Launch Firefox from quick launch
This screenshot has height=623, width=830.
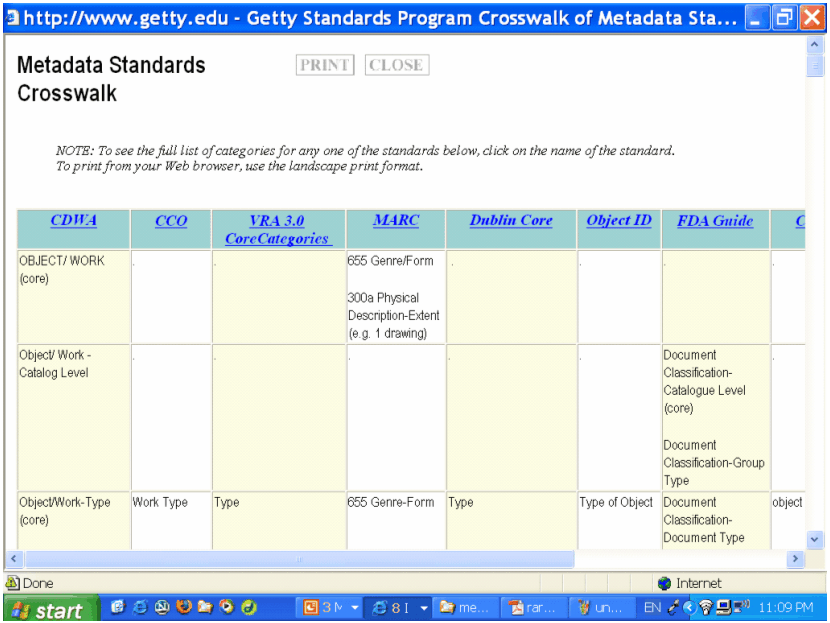click(184, 607)
